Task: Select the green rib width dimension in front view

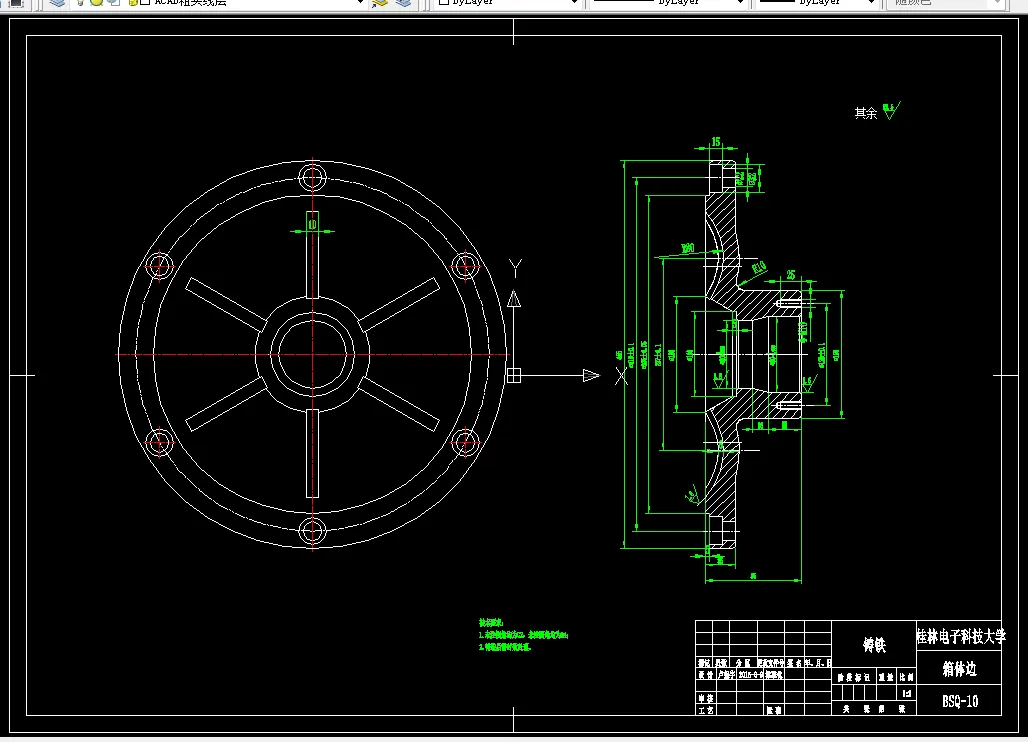Action: click(313, 224)
